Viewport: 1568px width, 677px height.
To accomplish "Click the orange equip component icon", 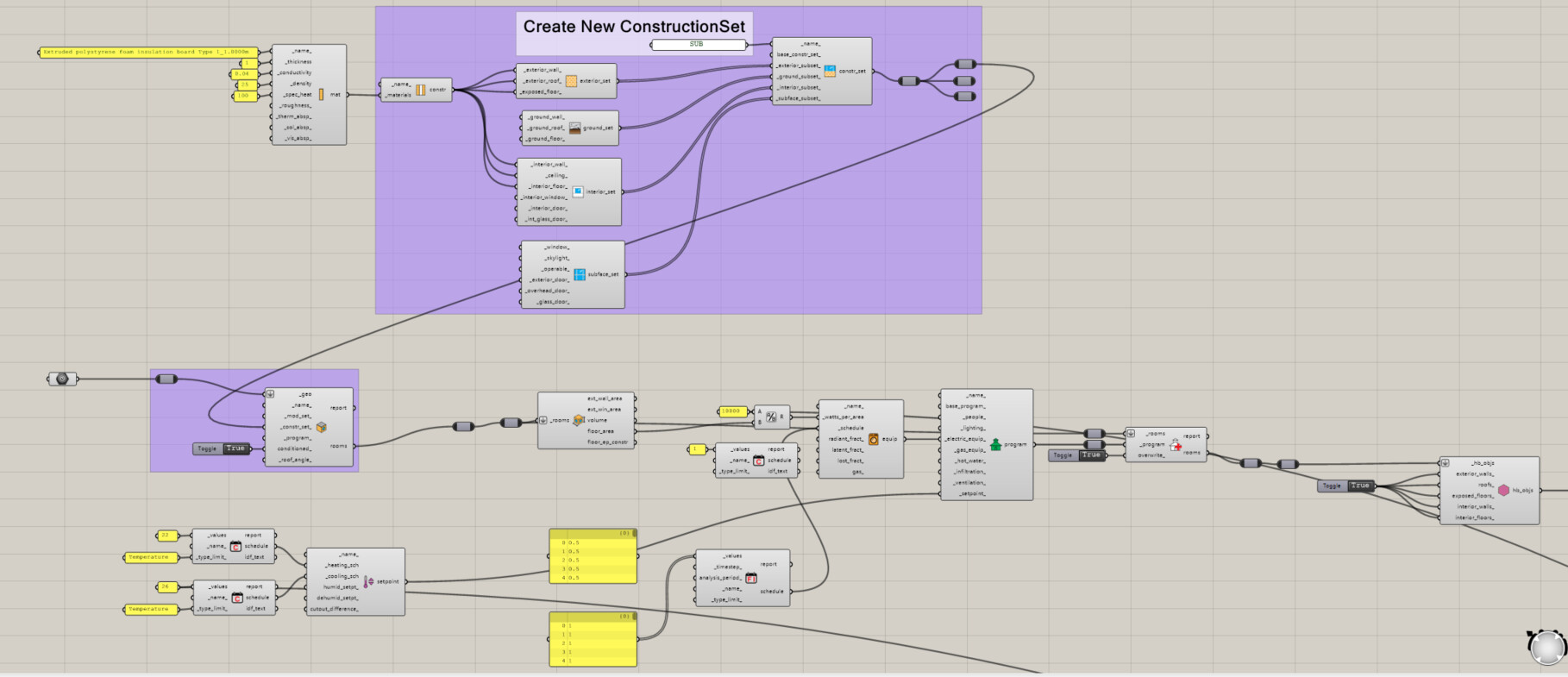I will (x=873, y=439).
